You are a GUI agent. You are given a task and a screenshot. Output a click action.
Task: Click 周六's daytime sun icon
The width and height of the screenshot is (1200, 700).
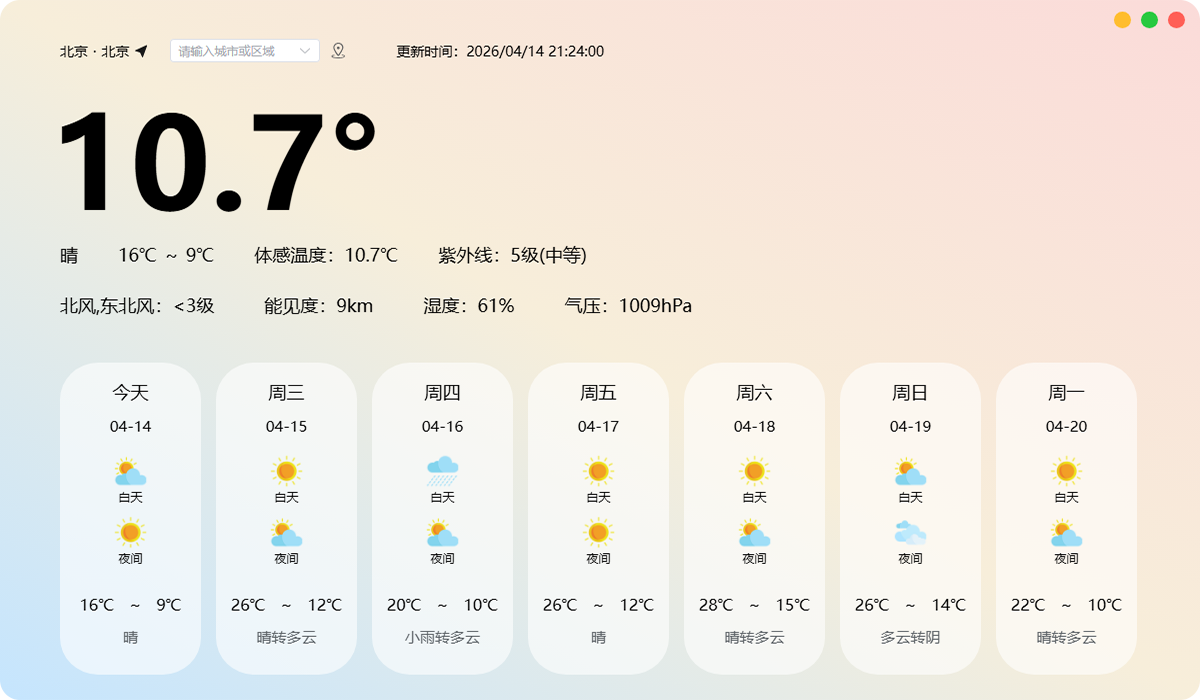tap(754, 470)
